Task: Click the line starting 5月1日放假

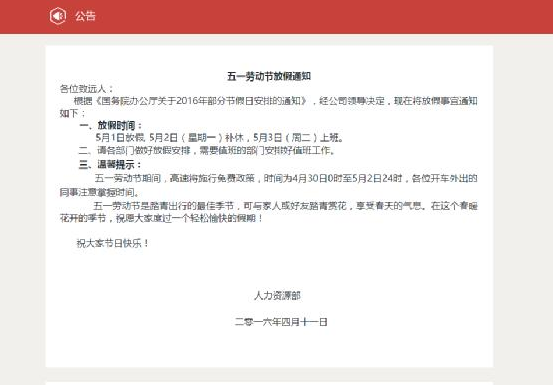Action: point(219,138)
